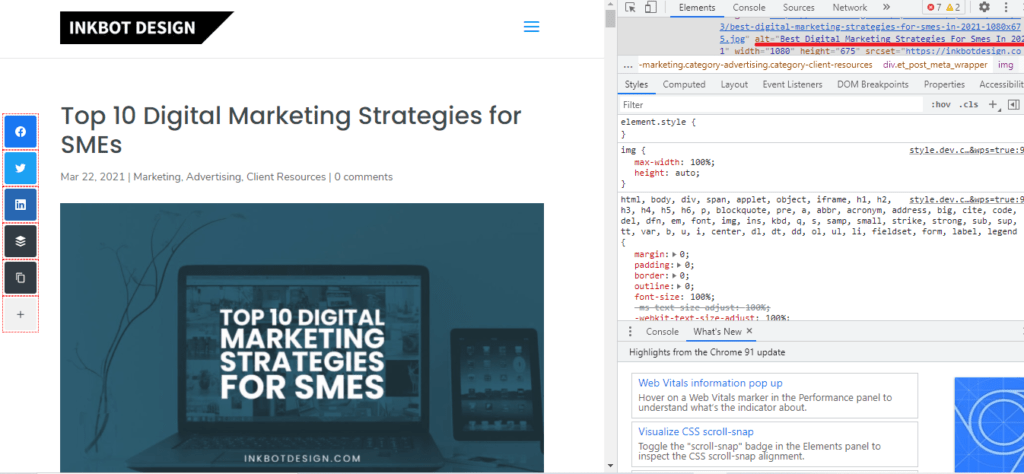Select the Computed sidebar tab

point(684,84)
